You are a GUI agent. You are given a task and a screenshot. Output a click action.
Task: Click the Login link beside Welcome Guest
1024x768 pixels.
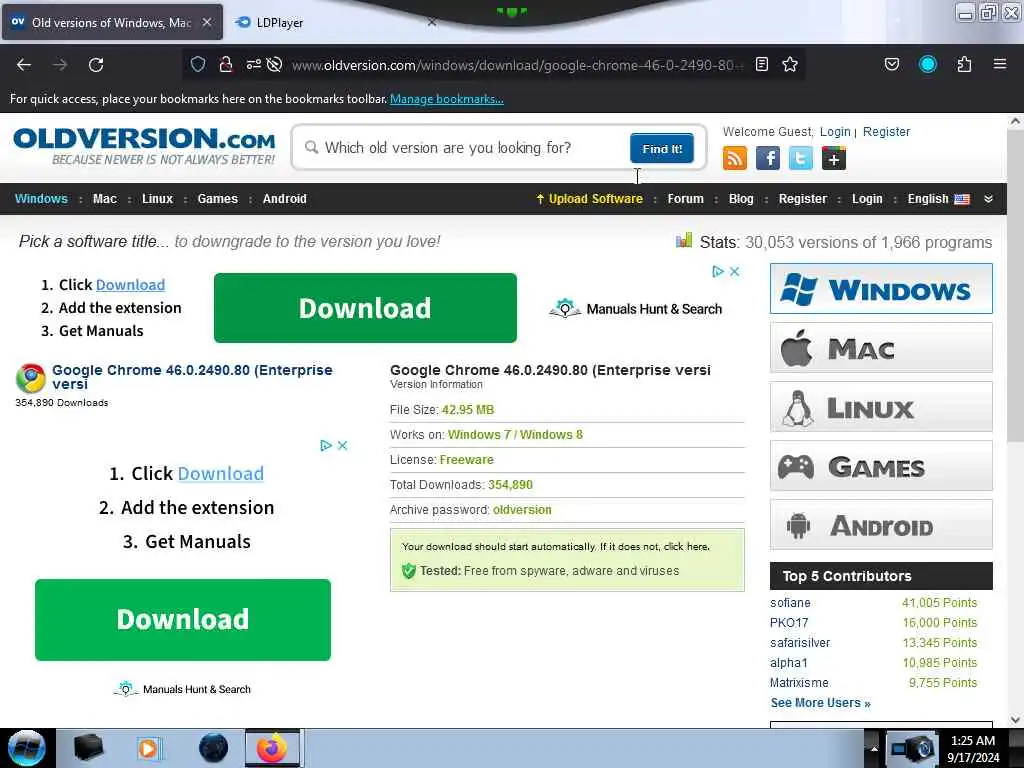835,132
